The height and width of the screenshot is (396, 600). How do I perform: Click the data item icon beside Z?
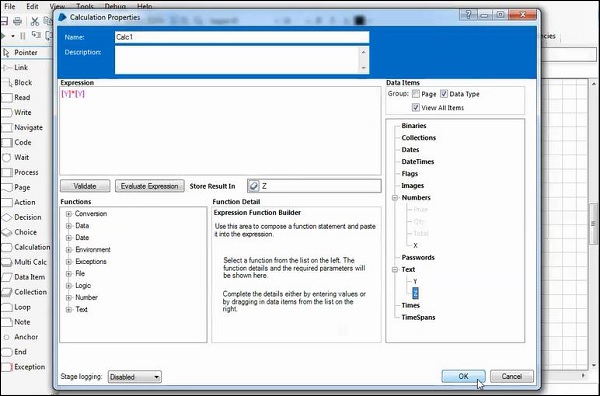[253, 186]
